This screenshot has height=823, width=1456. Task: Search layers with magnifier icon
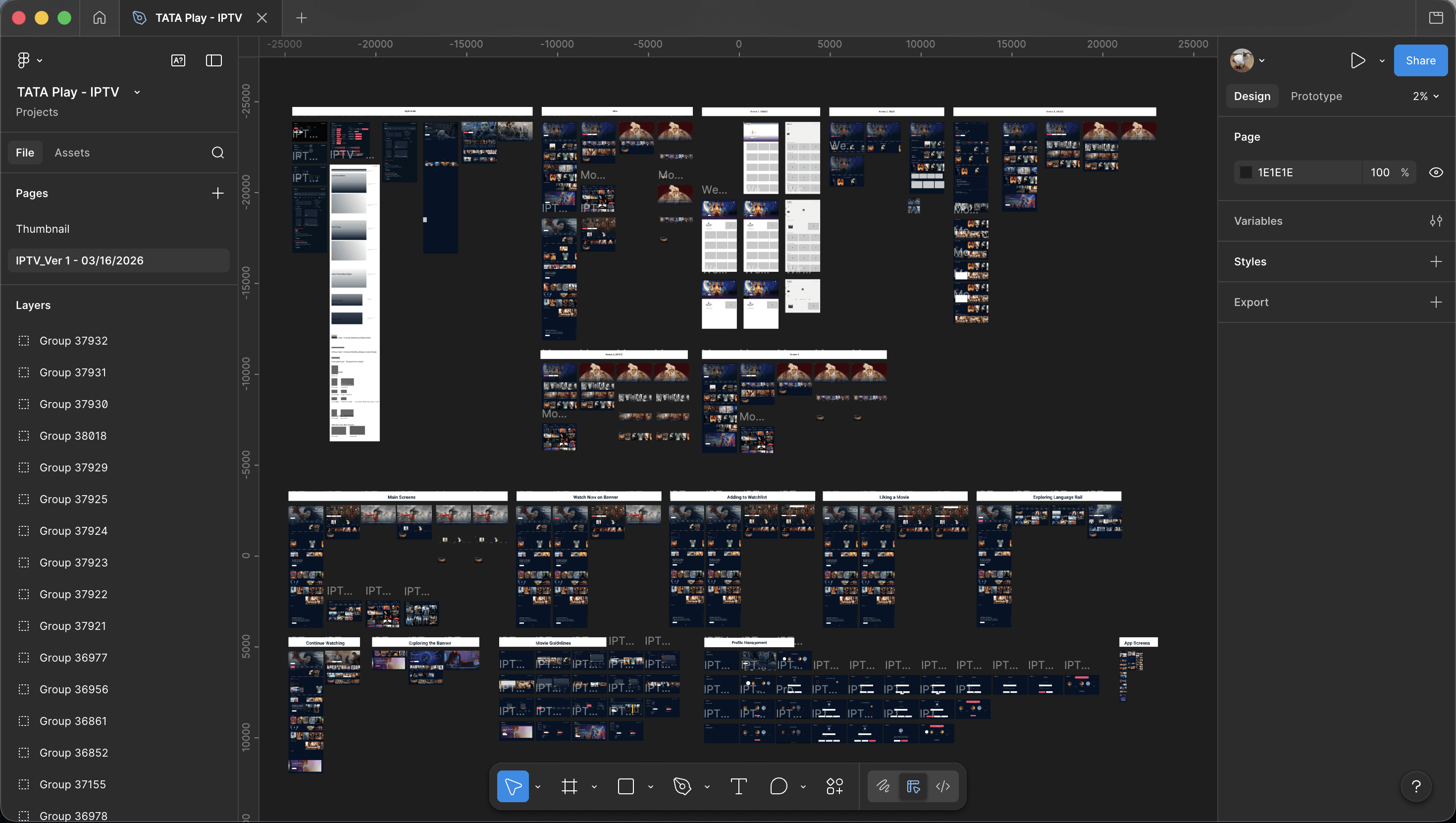(217, 153)
